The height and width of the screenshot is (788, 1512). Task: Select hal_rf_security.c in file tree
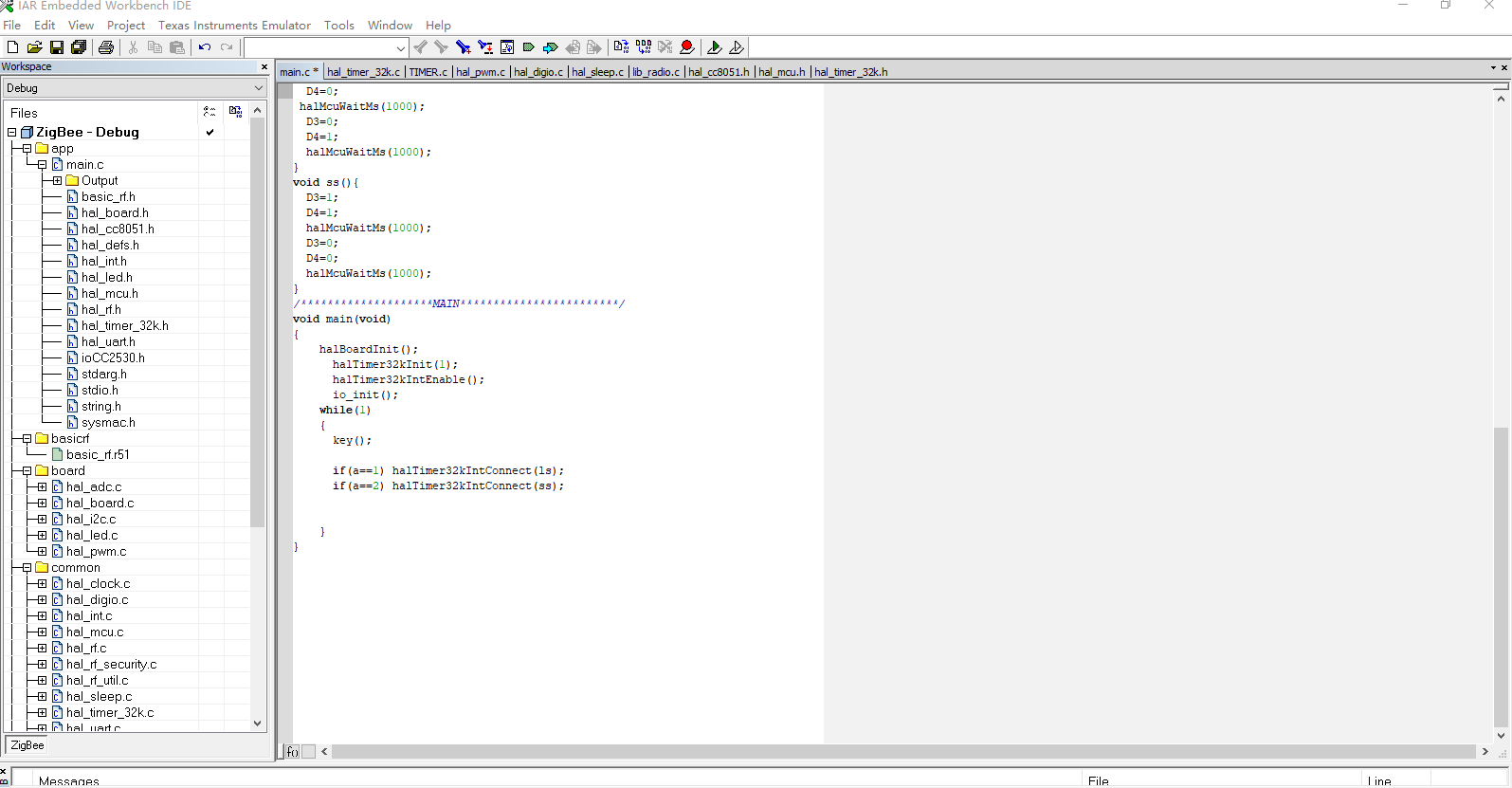click(x=112, y=665)
